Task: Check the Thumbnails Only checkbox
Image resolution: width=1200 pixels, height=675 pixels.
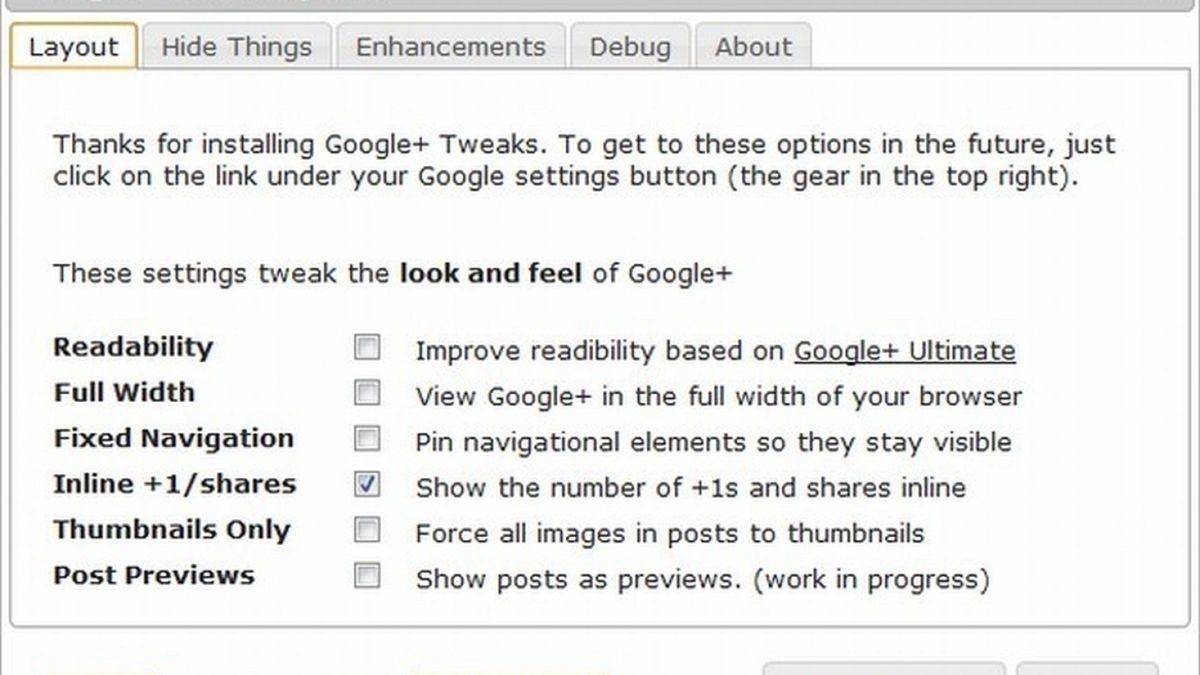Action: [x=368, y=530]
